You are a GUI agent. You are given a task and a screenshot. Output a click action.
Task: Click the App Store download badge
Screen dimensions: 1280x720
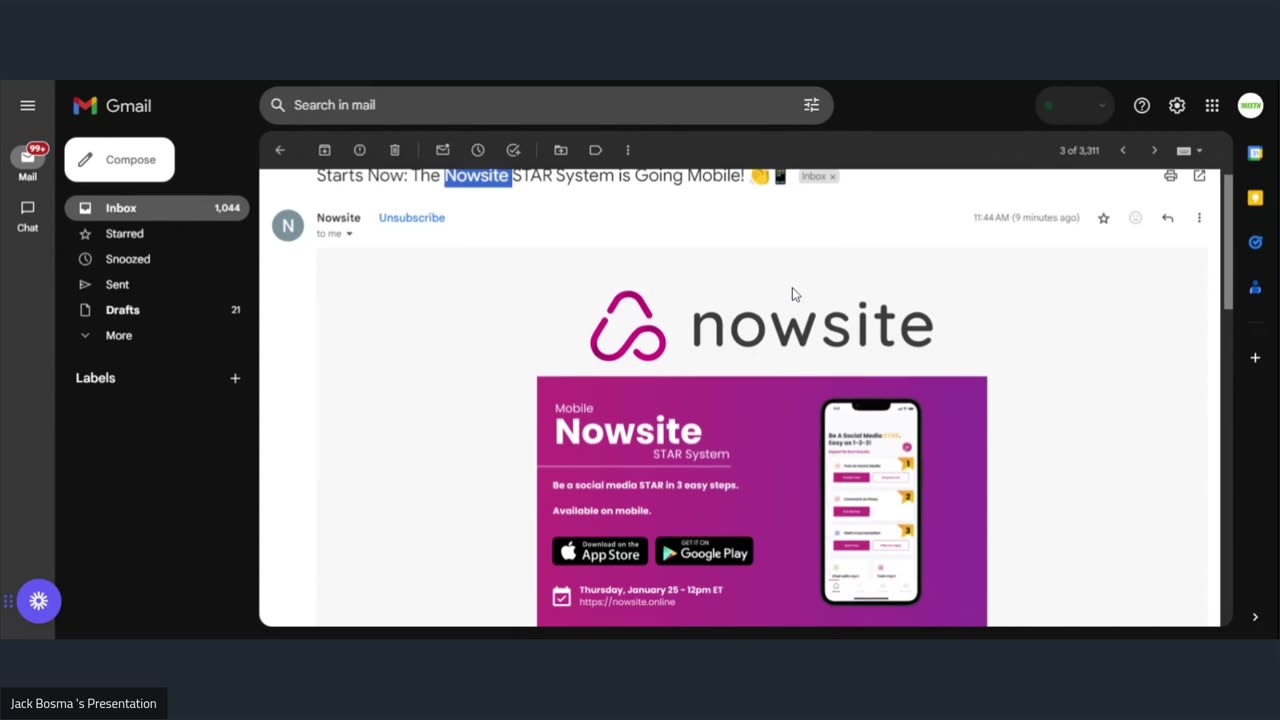coord(600,552)
